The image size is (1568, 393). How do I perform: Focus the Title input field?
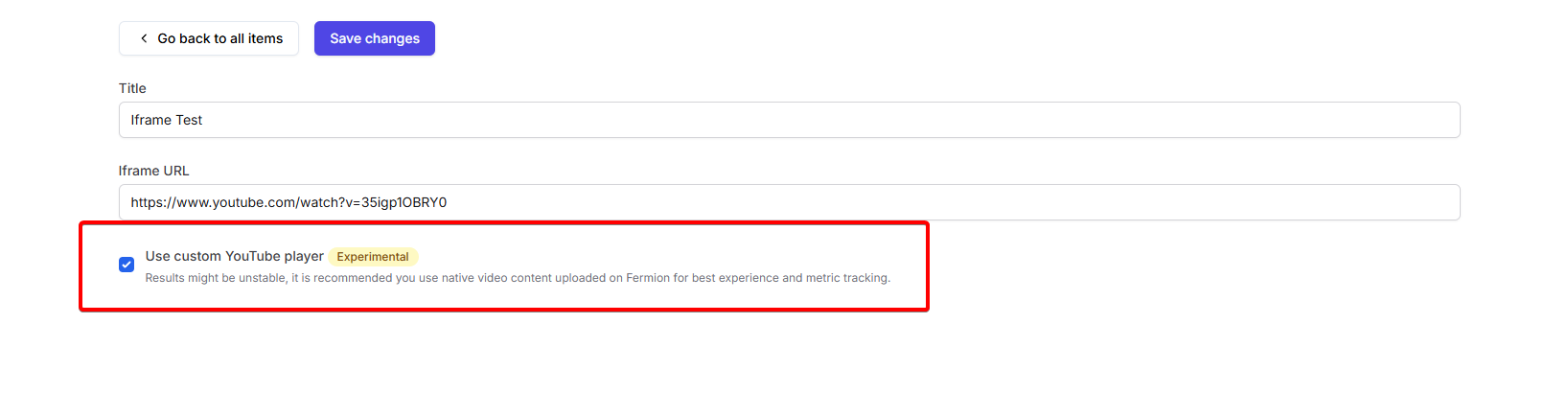pyautogui.click(x=788, y=120)
